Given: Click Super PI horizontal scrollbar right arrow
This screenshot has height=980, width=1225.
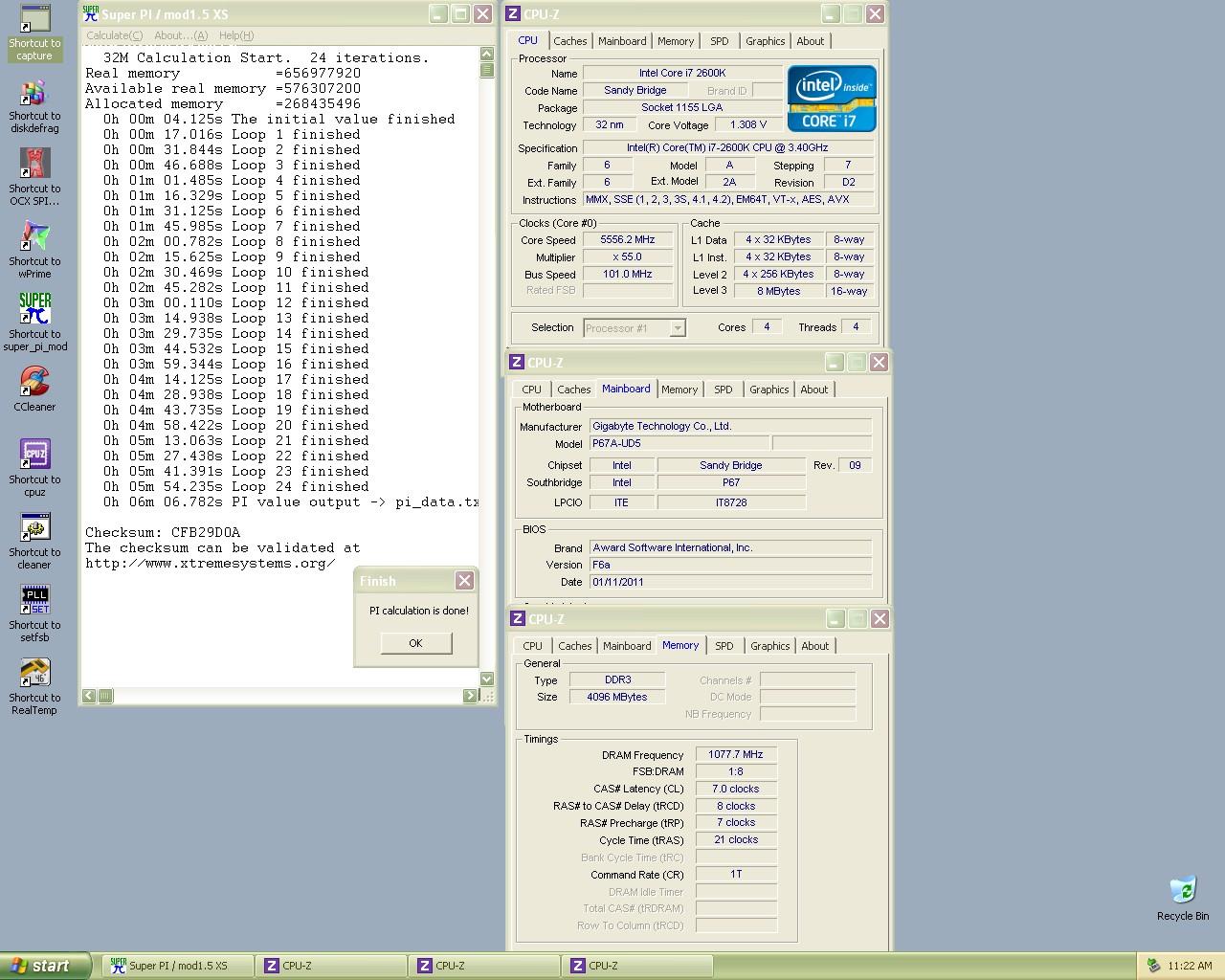Looking at the screenshot, I should pos(470,696).
